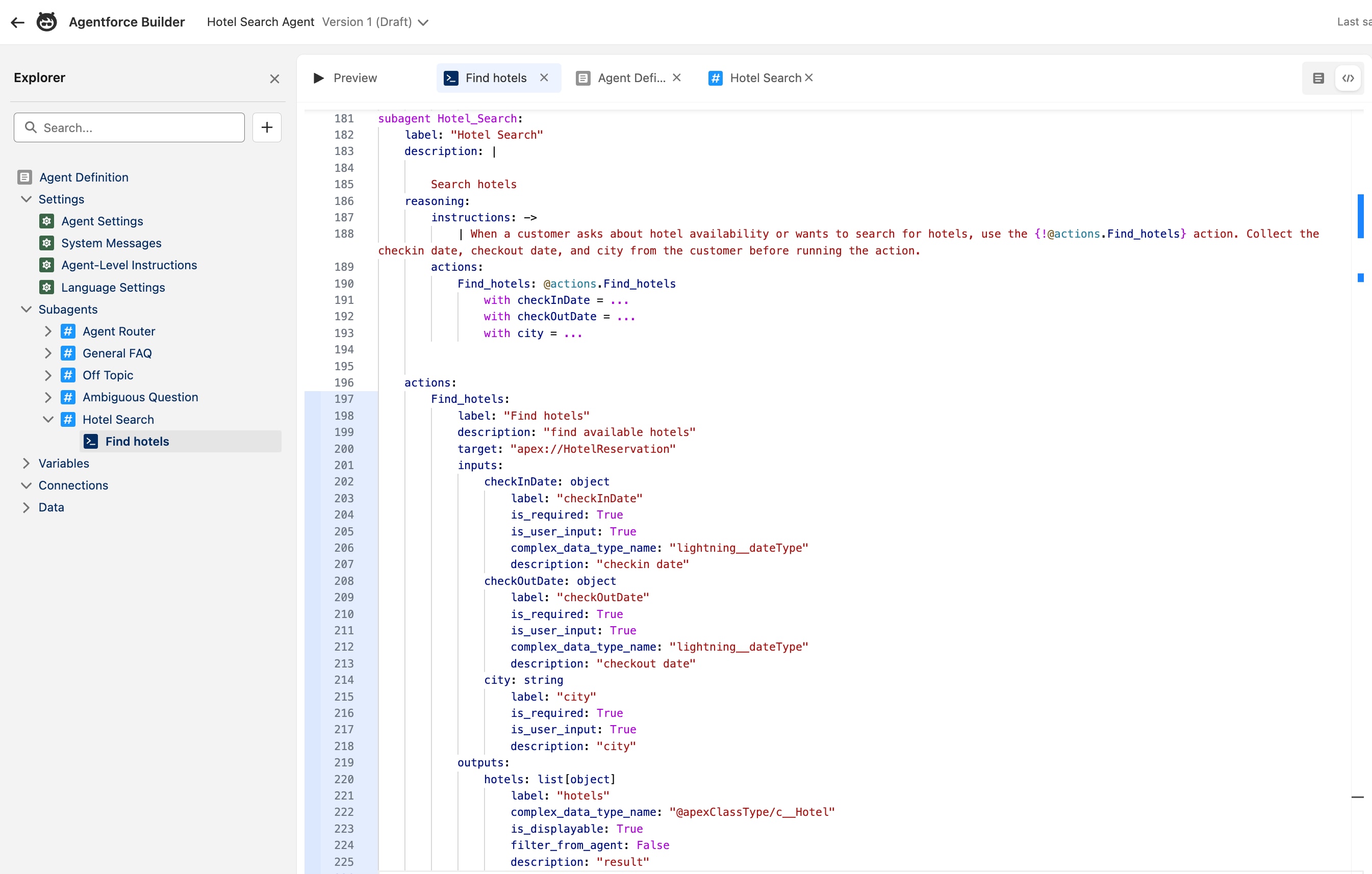Close the Agent Defi... tab
The height and width of the screenshot is (874, 1372).
(x=677, y=78)
